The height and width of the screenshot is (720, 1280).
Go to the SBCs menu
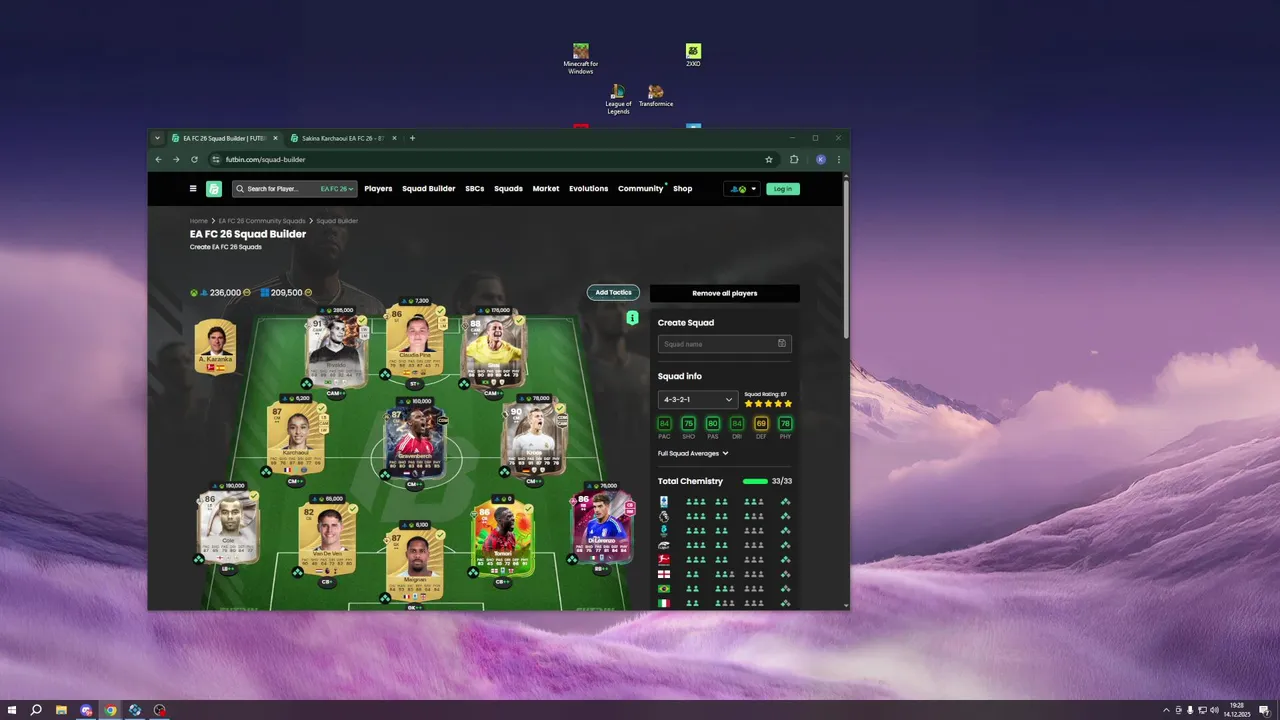coord(474,189)
